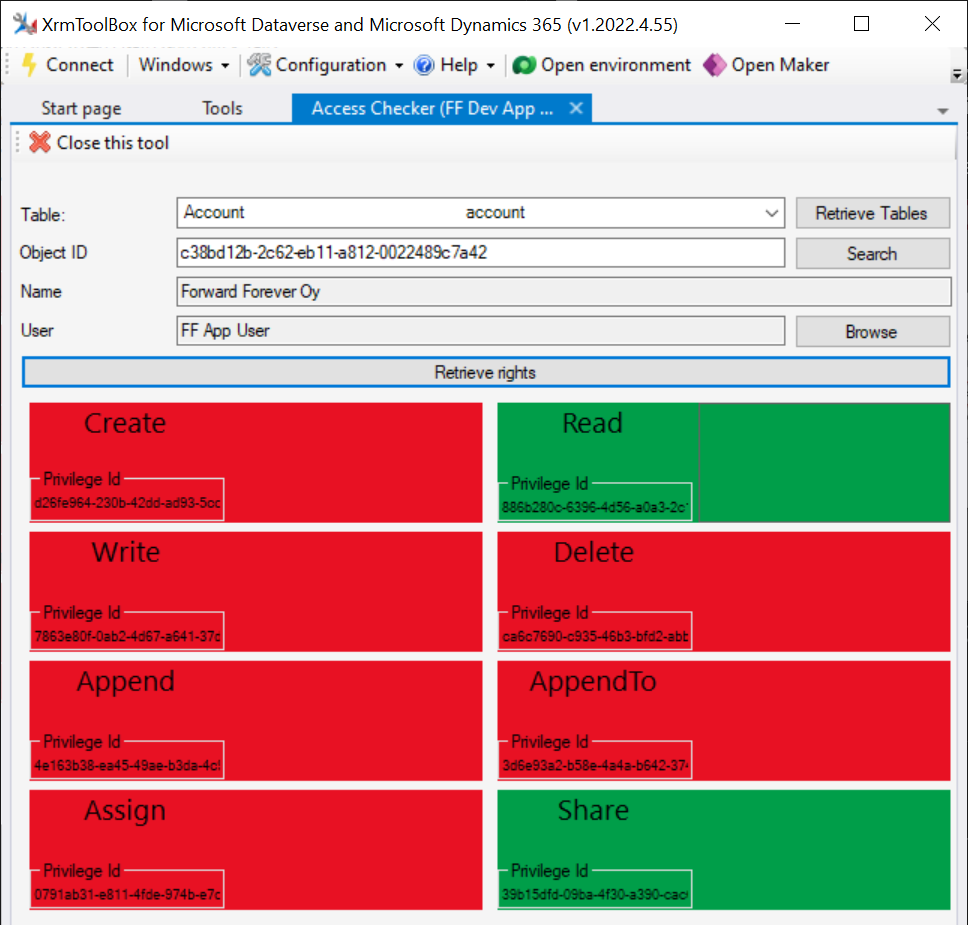Click the Browse button for User
The height and width of the screenshot is (925, 968).
click(x=872, y=332)
